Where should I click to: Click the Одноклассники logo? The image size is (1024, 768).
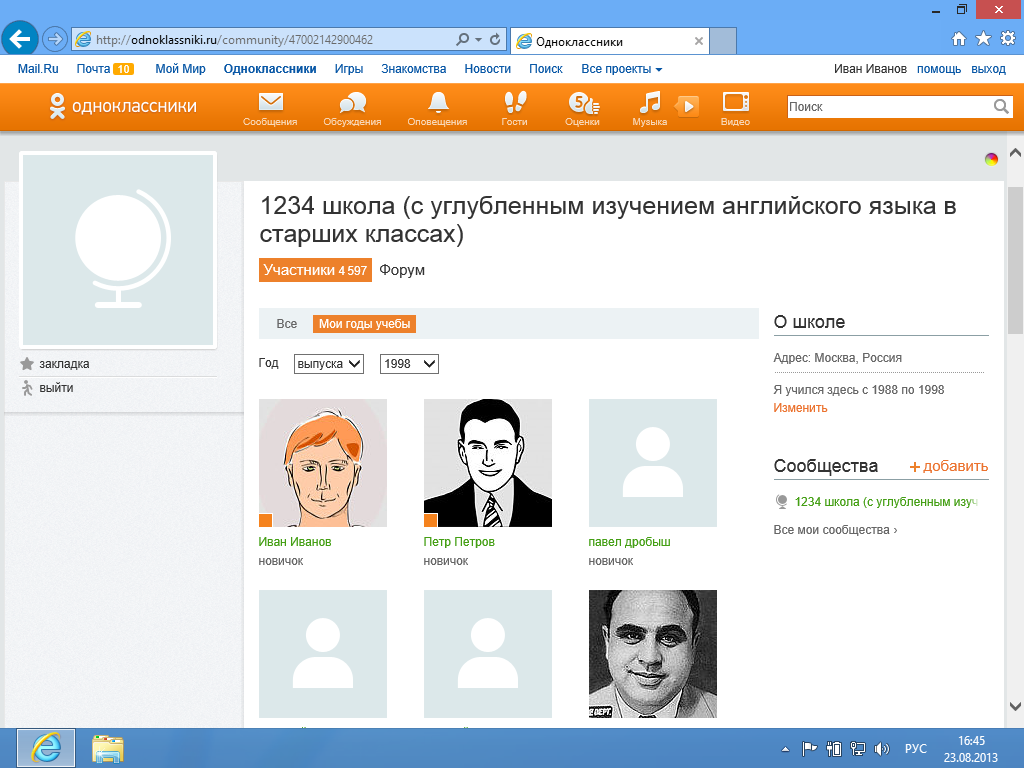click(x=123, y=106)
